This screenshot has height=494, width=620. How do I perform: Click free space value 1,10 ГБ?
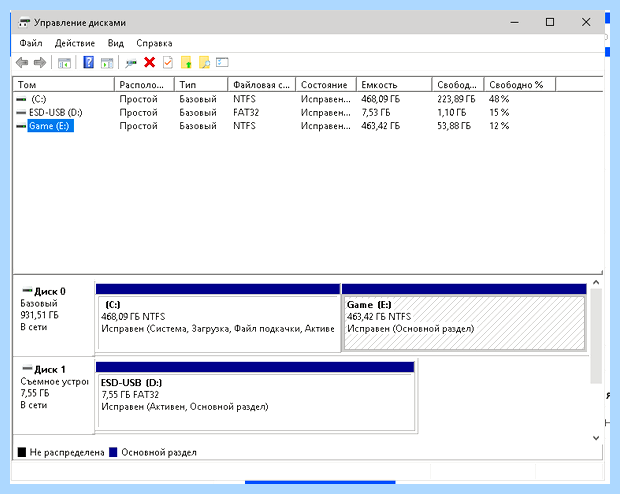point(452,112)
